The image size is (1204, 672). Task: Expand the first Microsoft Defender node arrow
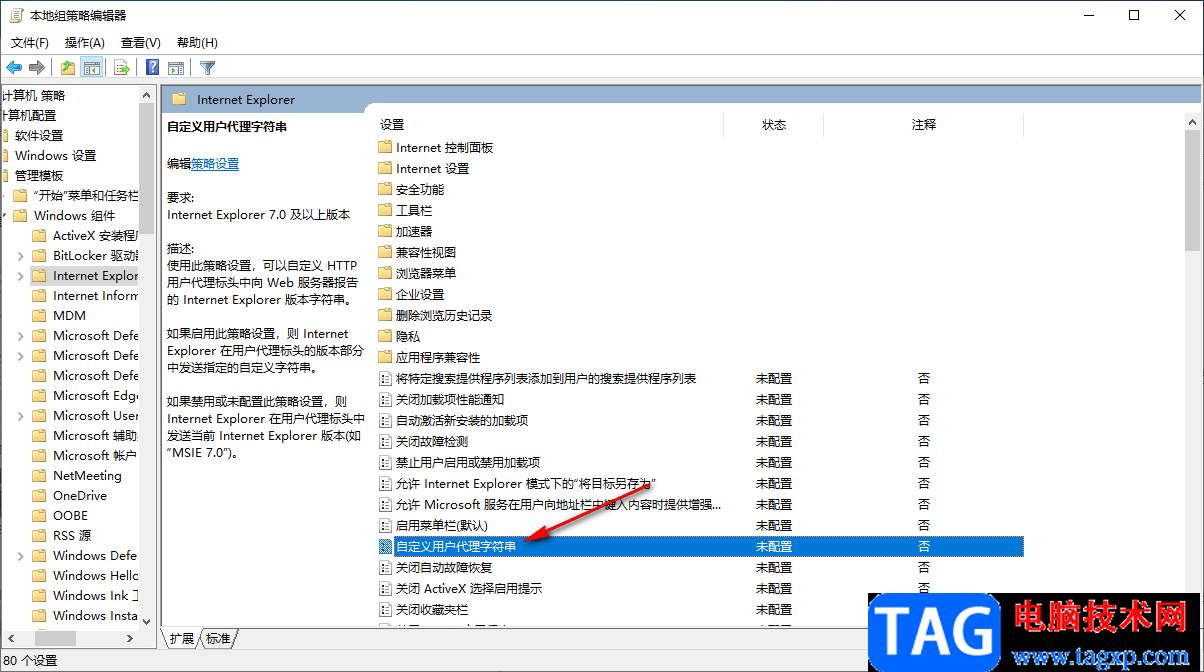(x=21, y=336)
